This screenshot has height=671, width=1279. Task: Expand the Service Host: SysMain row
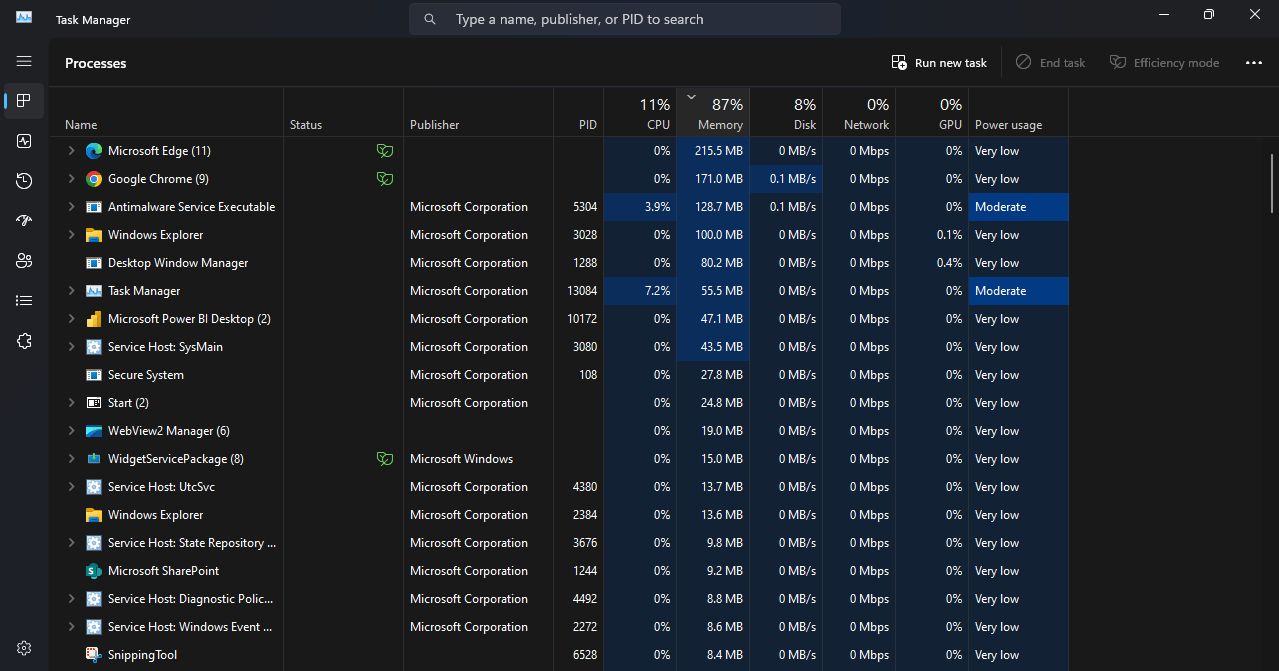tap(71, 347)
